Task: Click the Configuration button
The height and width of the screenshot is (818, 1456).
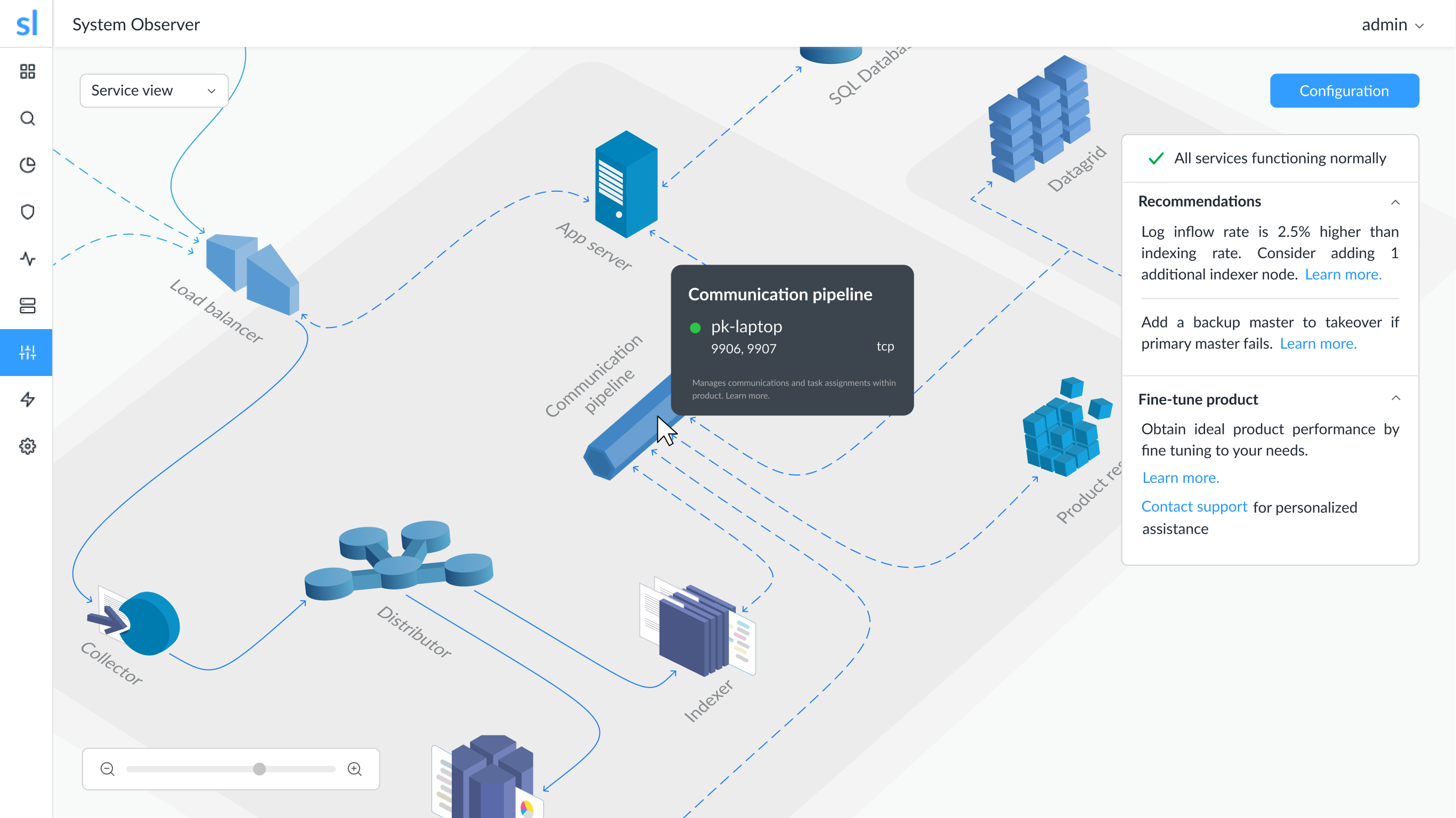Action: [1344, 91]
